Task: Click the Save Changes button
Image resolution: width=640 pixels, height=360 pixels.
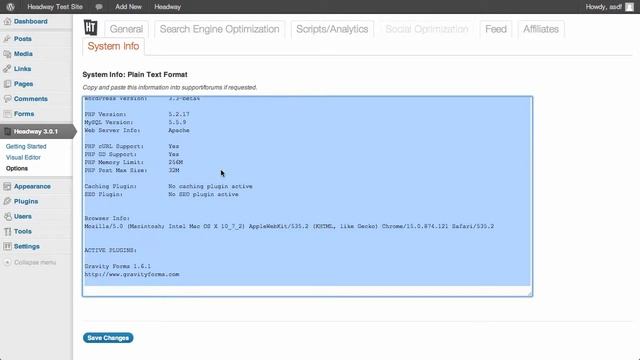Action: coord(108,338)
